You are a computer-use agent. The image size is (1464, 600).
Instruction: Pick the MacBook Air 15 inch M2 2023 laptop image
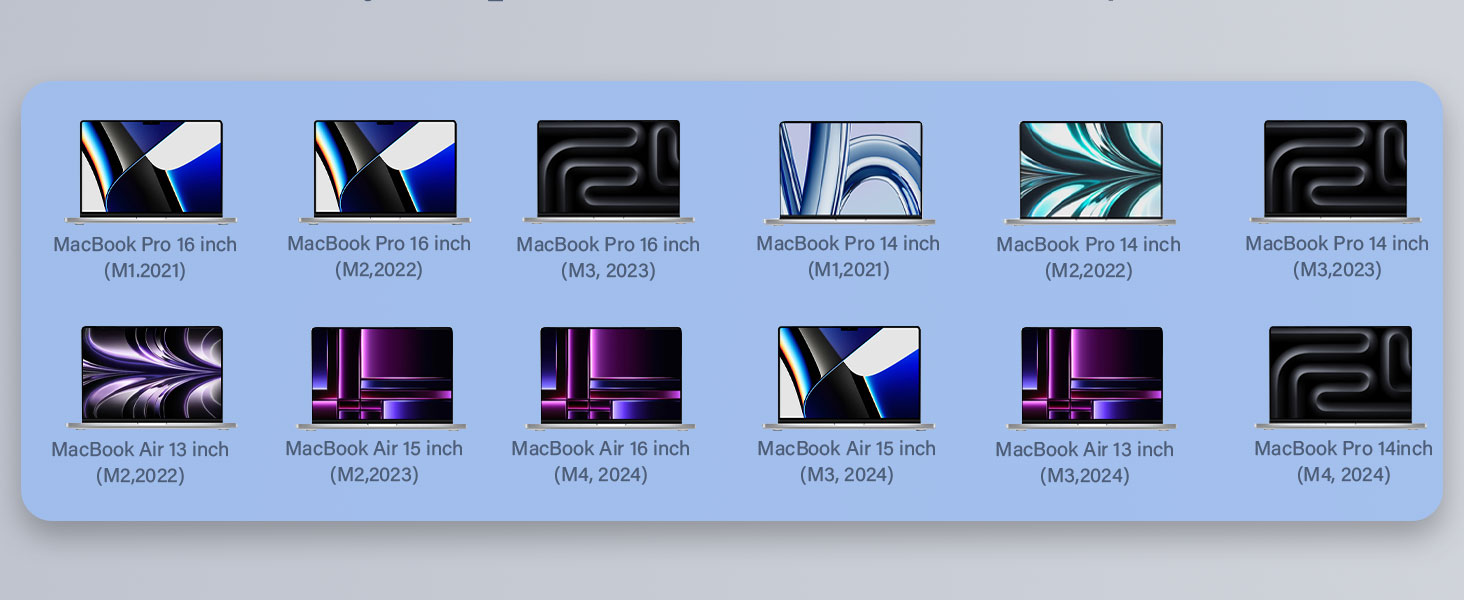[x=382, y=375]
